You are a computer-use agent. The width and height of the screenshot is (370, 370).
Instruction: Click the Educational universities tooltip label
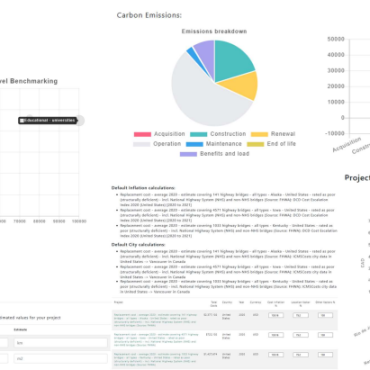click(48, 120)
